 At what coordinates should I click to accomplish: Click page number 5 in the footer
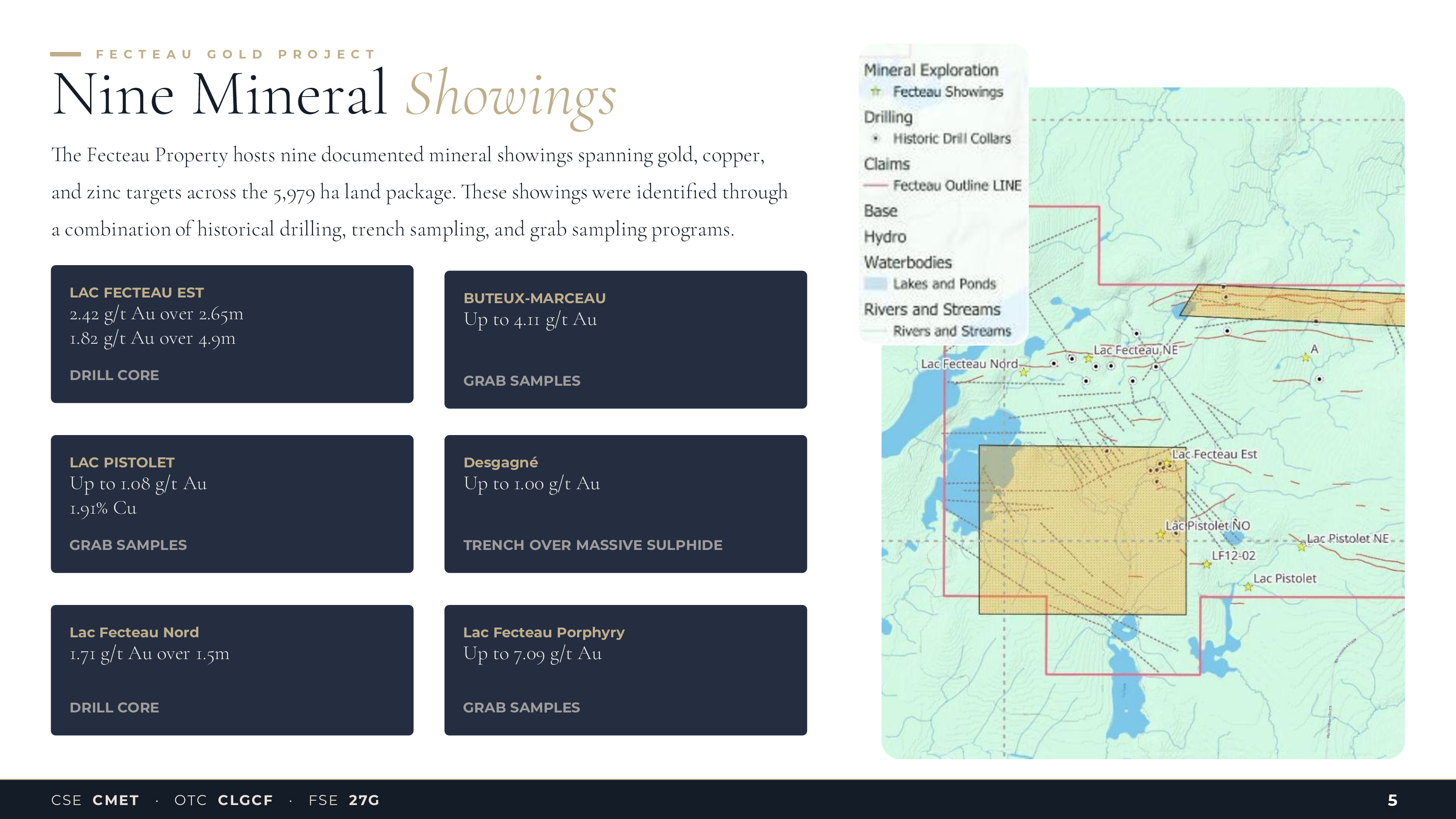(1393, 800)
